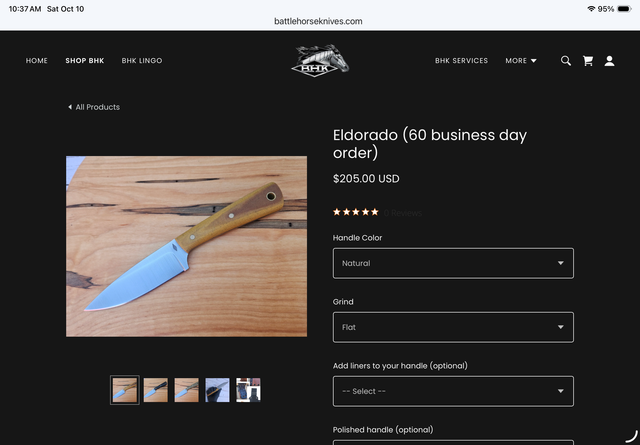Return to All Products link

point(98,107)
